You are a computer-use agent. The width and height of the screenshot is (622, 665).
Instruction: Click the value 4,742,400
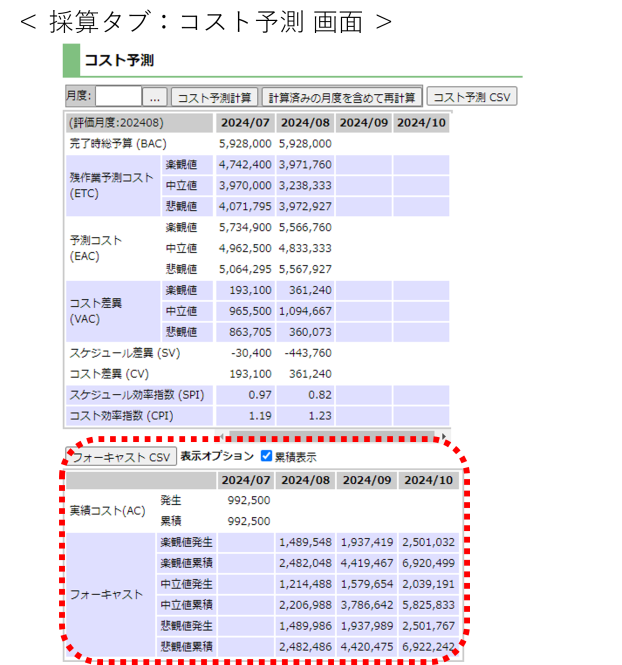(245, 165)
